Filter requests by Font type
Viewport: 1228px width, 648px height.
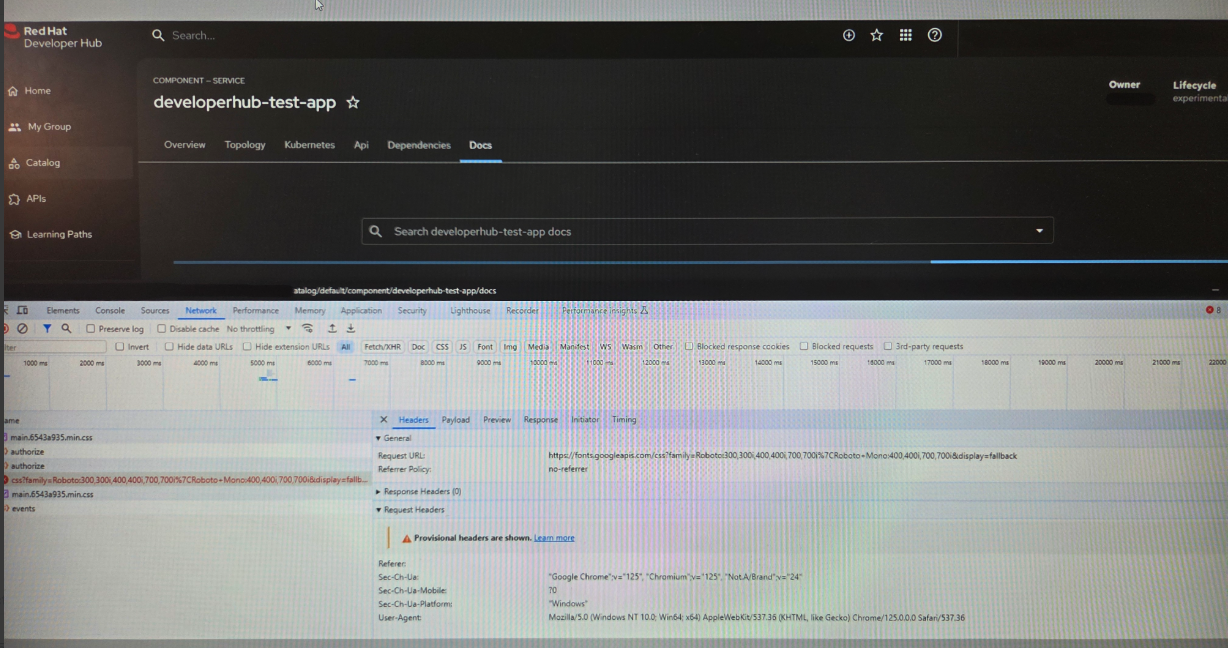485,347
